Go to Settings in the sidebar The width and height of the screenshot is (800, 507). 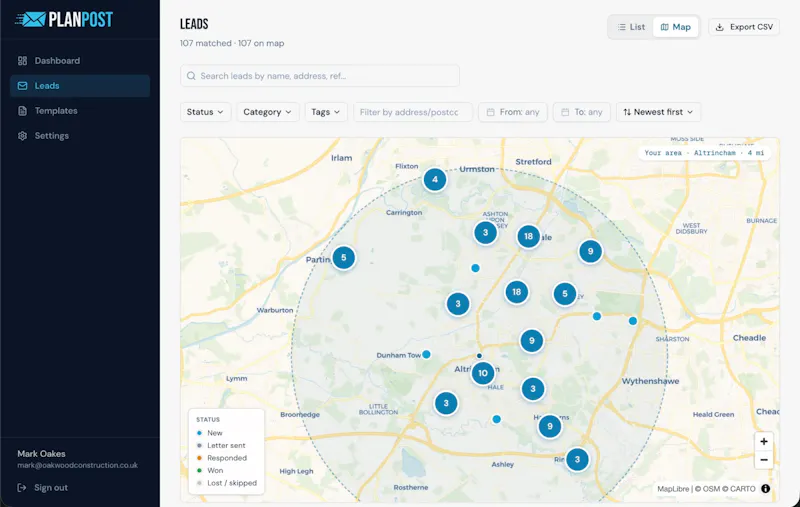80,136
